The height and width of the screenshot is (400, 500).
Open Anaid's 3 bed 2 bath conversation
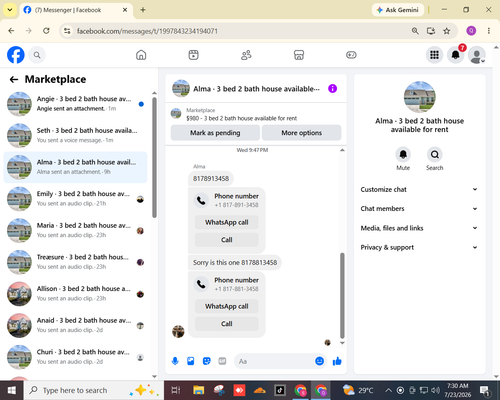coord(75,325)
